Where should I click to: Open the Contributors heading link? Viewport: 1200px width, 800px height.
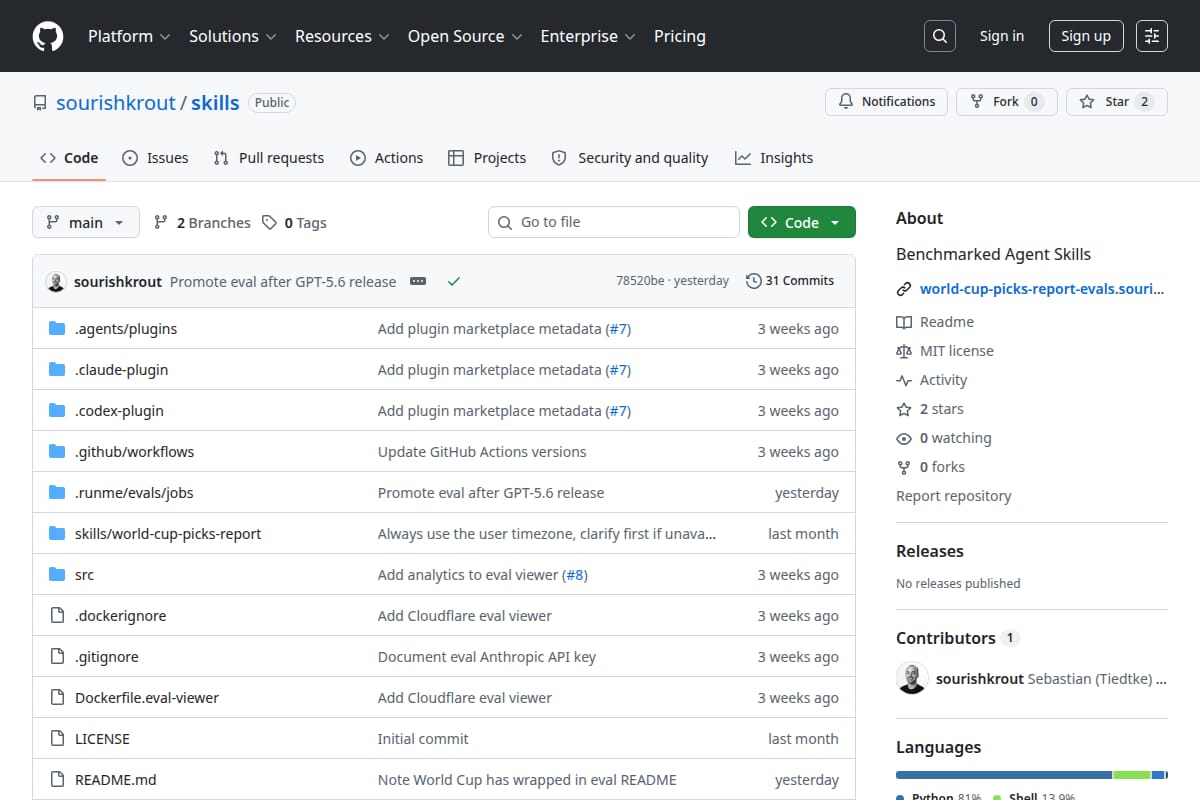click(x=956, y=638)
